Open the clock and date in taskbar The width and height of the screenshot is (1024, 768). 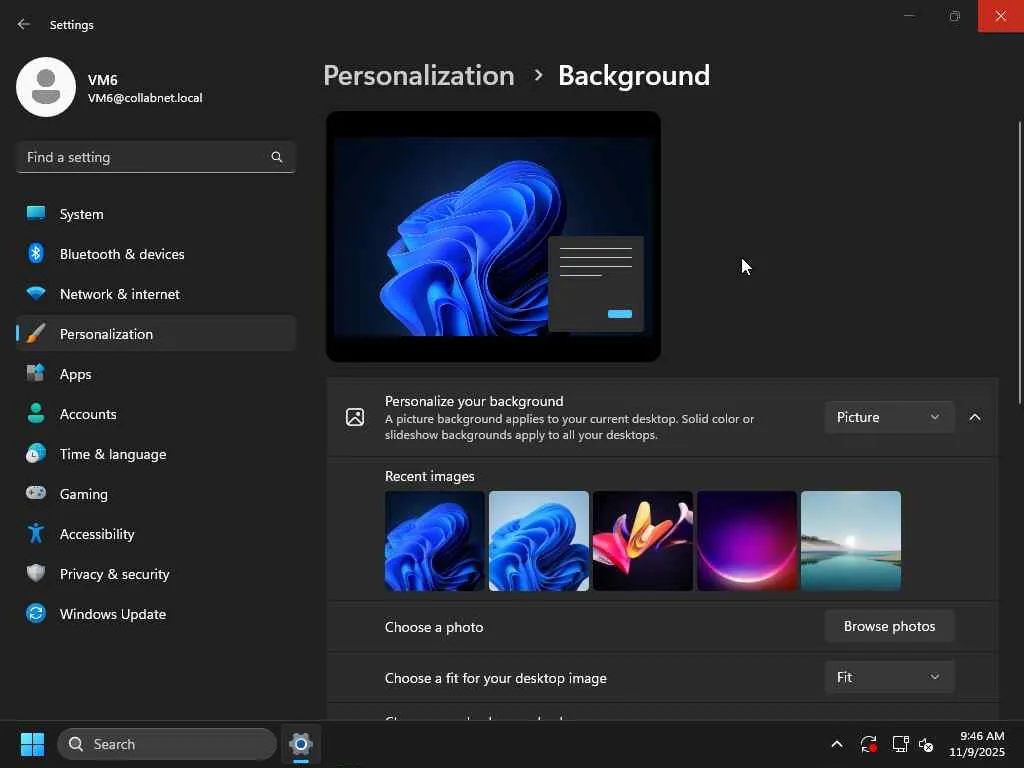(x=976, y=744)
